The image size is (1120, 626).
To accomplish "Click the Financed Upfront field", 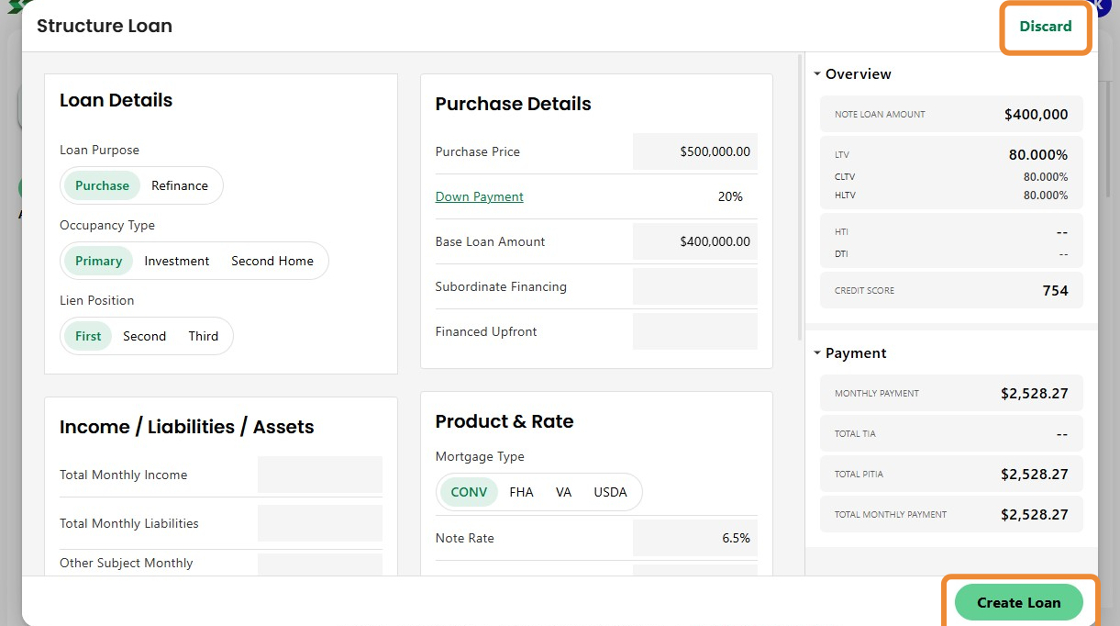I will pyautogui.click(x=695, y=332).
